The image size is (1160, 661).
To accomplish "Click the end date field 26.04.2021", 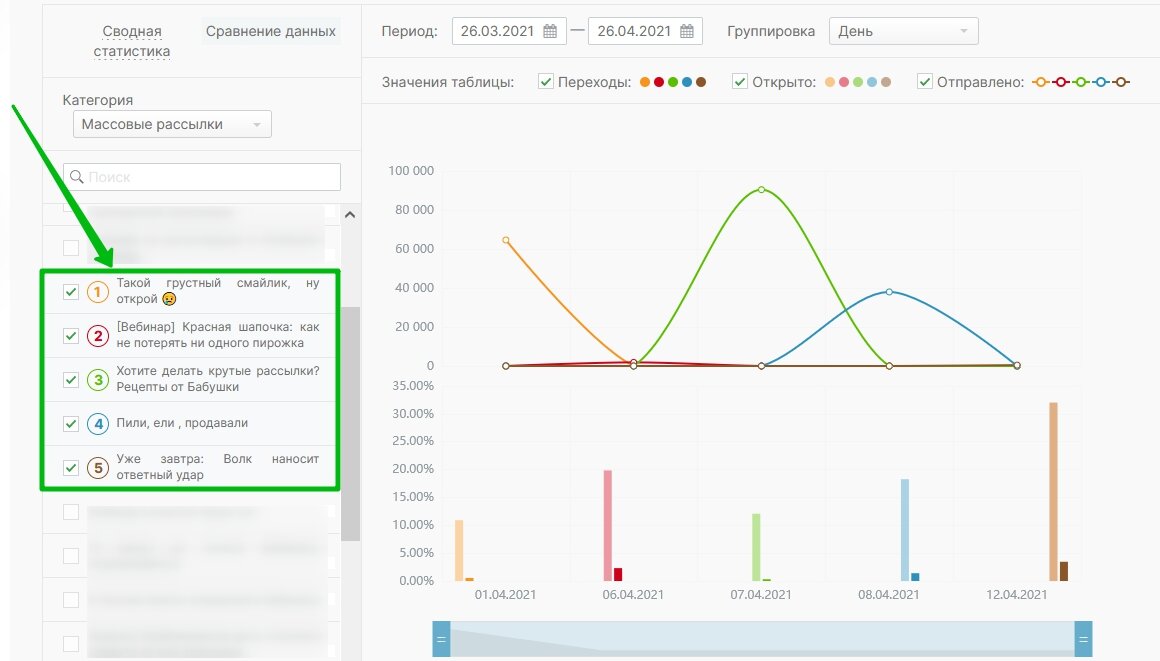I will pyautogui.click(x=645, y=31).
